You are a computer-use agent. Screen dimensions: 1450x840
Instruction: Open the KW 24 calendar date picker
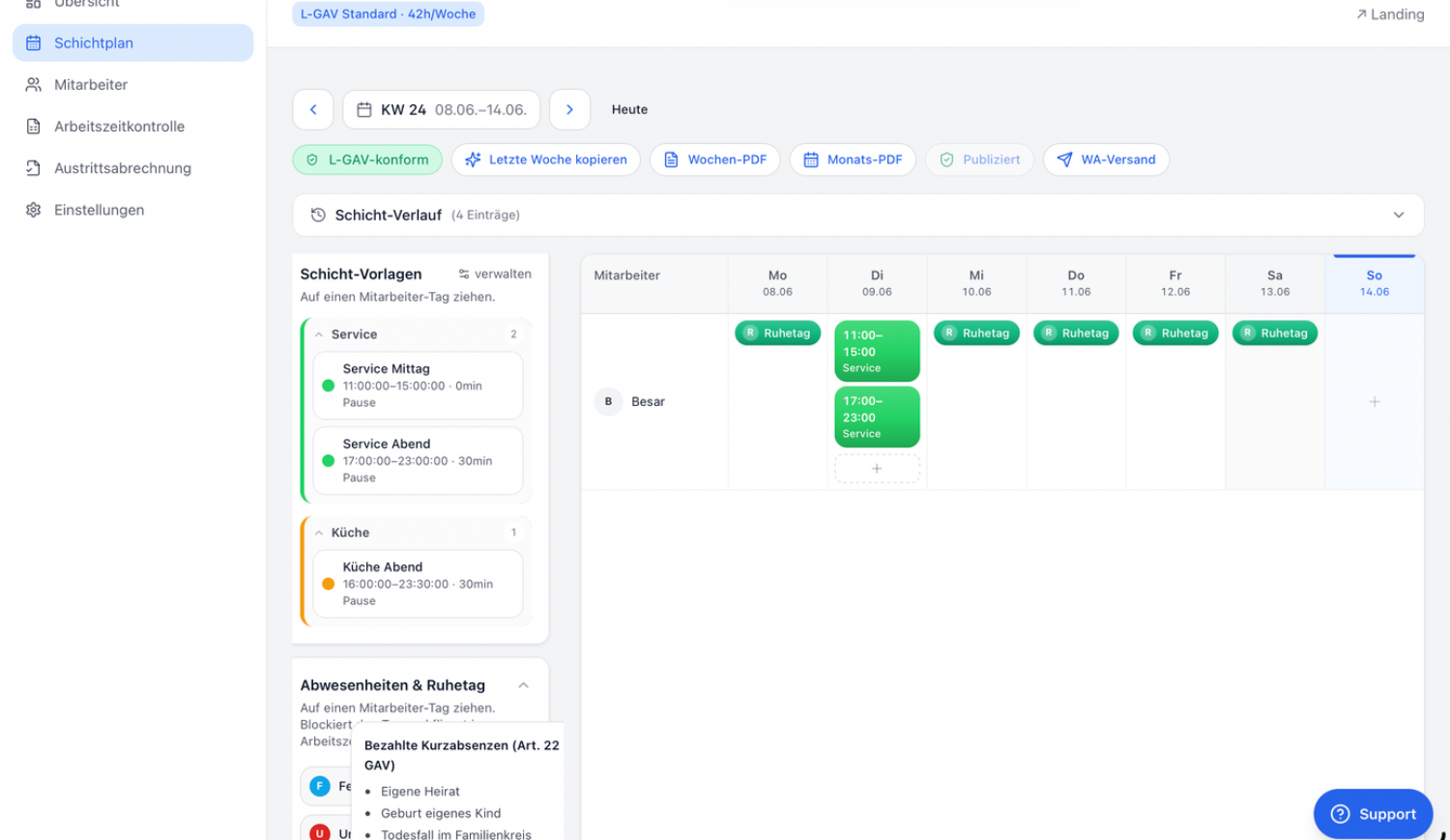click(442, 109)
